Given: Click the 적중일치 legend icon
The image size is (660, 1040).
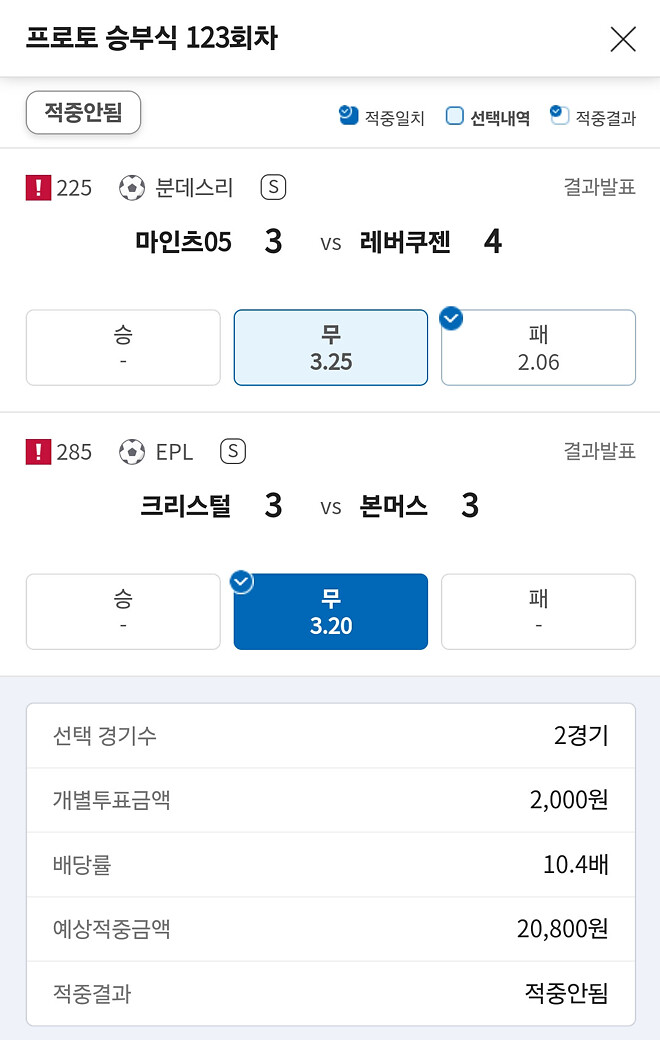Looking at the screenshot, I should [347, 116].
